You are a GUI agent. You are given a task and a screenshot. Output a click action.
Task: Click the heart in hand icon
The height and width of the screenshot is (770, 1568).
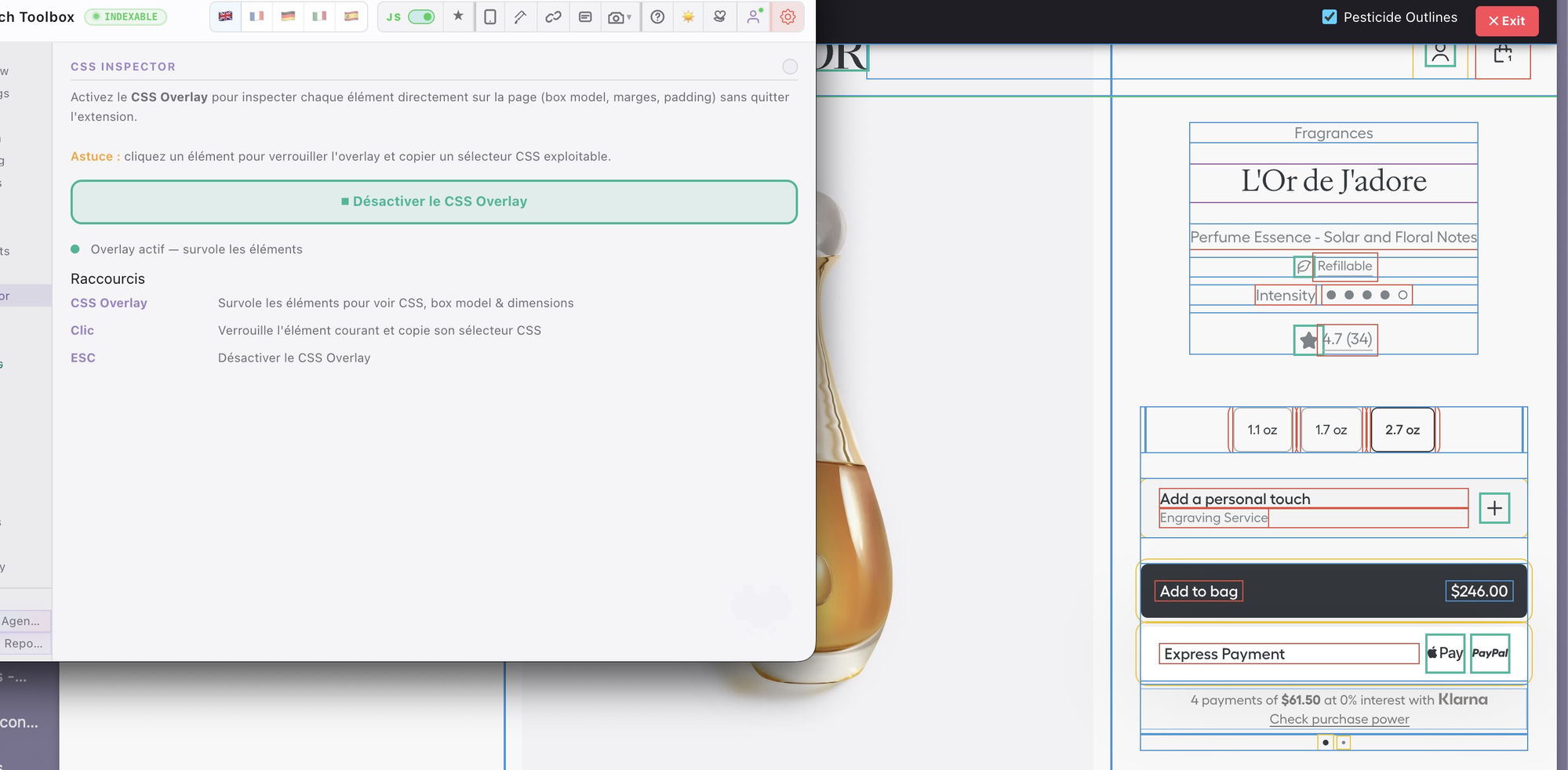[x=719, y=16]
